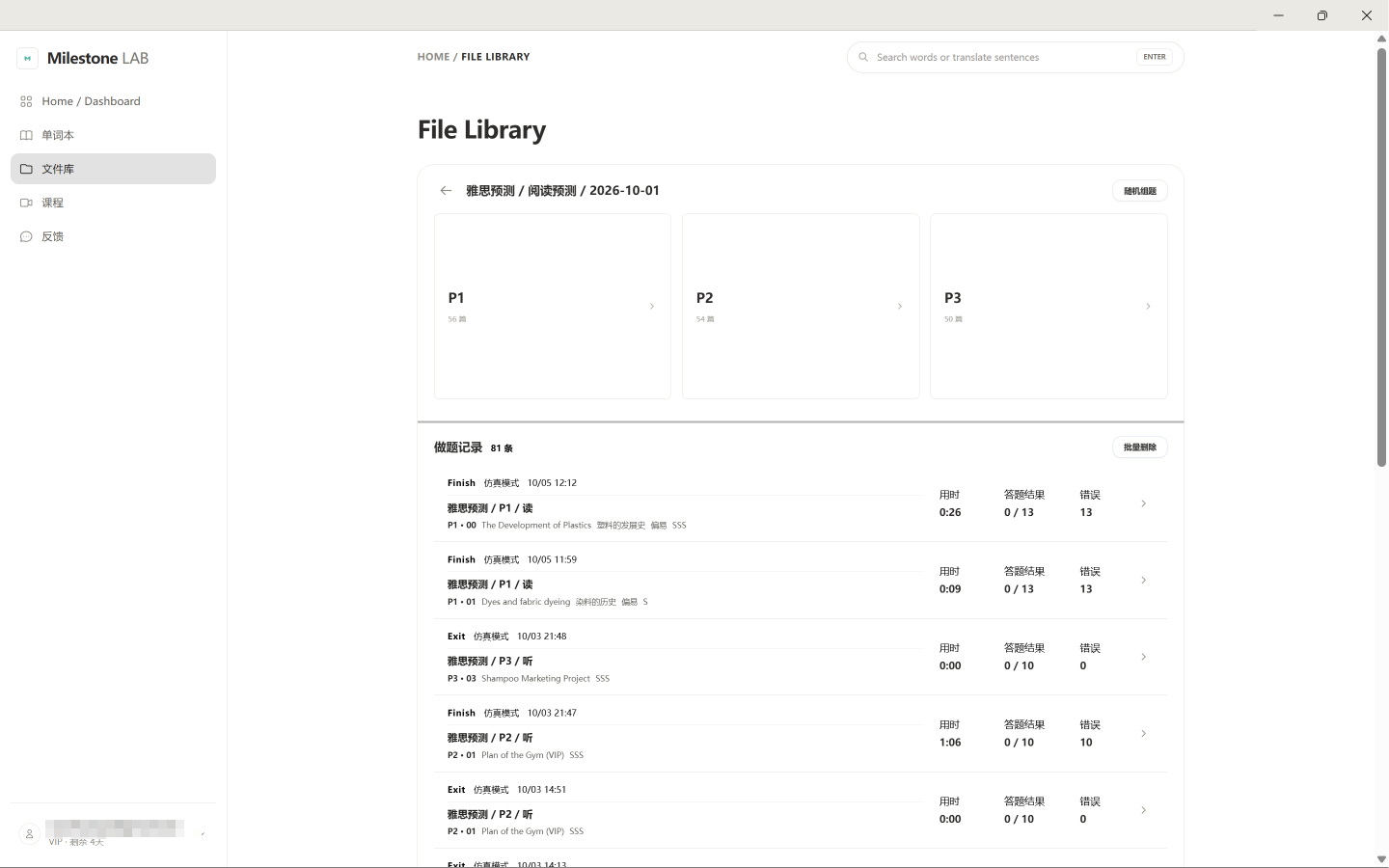Screen dimensions: 1389x868
Task: Click the 单词本 book icon
Action: tap(26, 135)
